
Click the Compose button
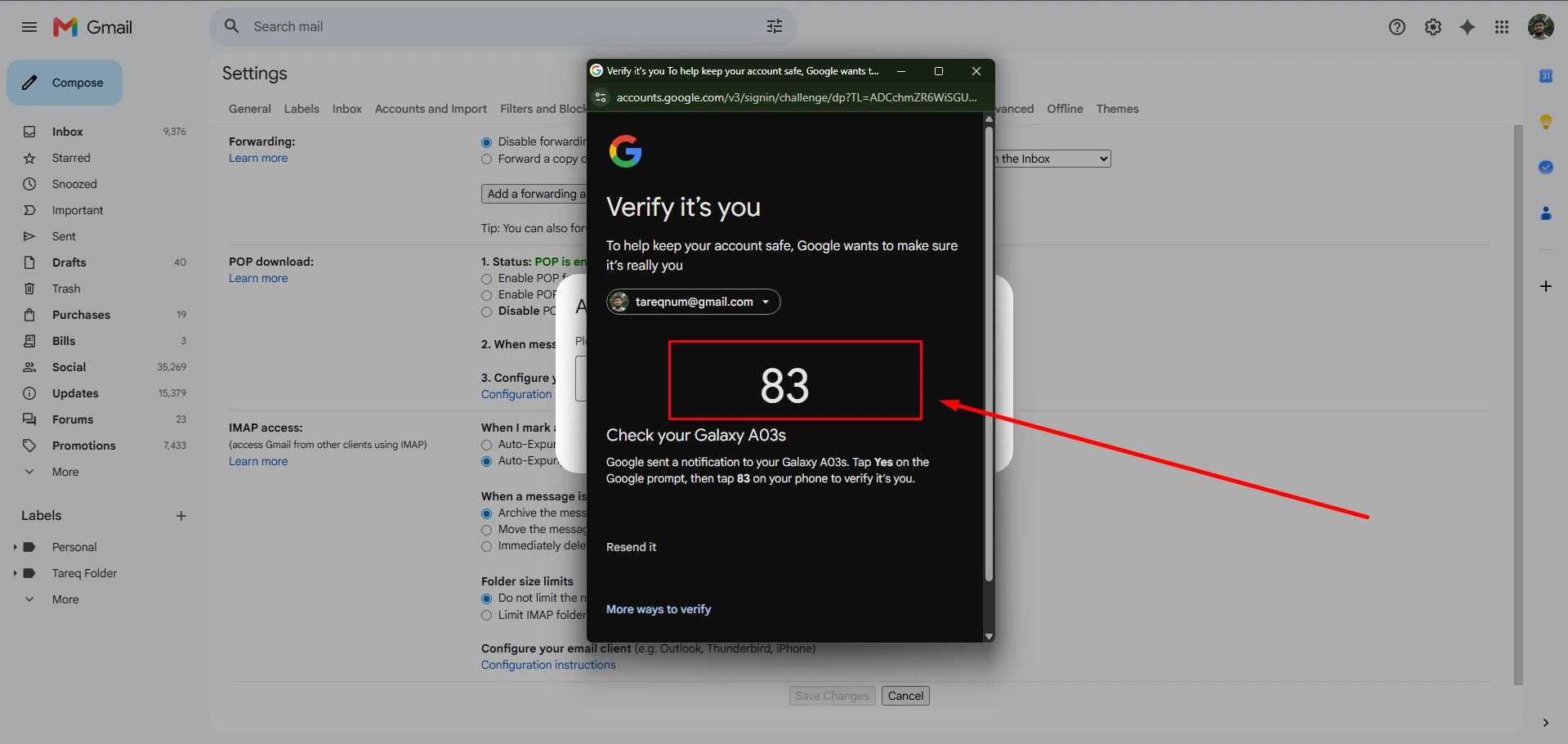tap(65, 83)
